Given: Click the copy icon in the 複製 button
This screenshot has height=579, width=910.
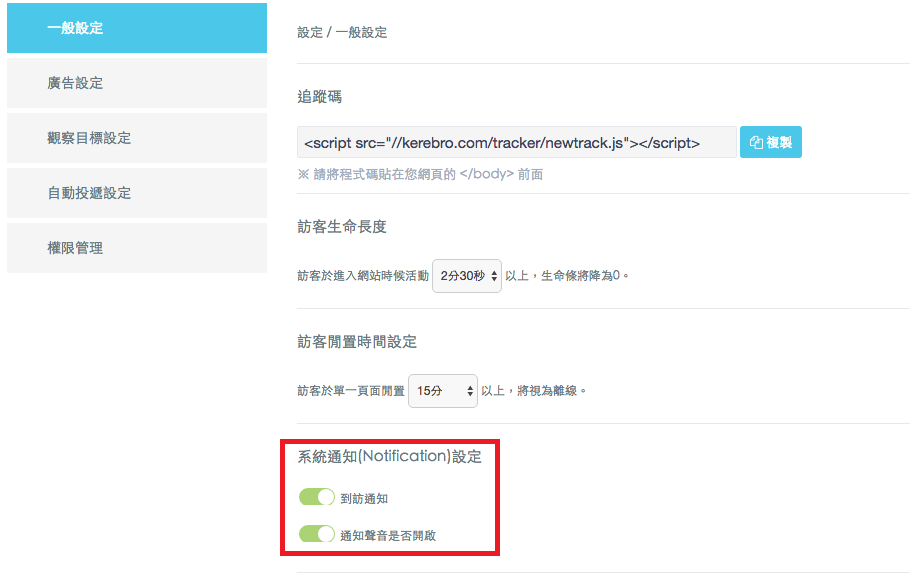Looking at the screenshot, I should tap(756, 143).
